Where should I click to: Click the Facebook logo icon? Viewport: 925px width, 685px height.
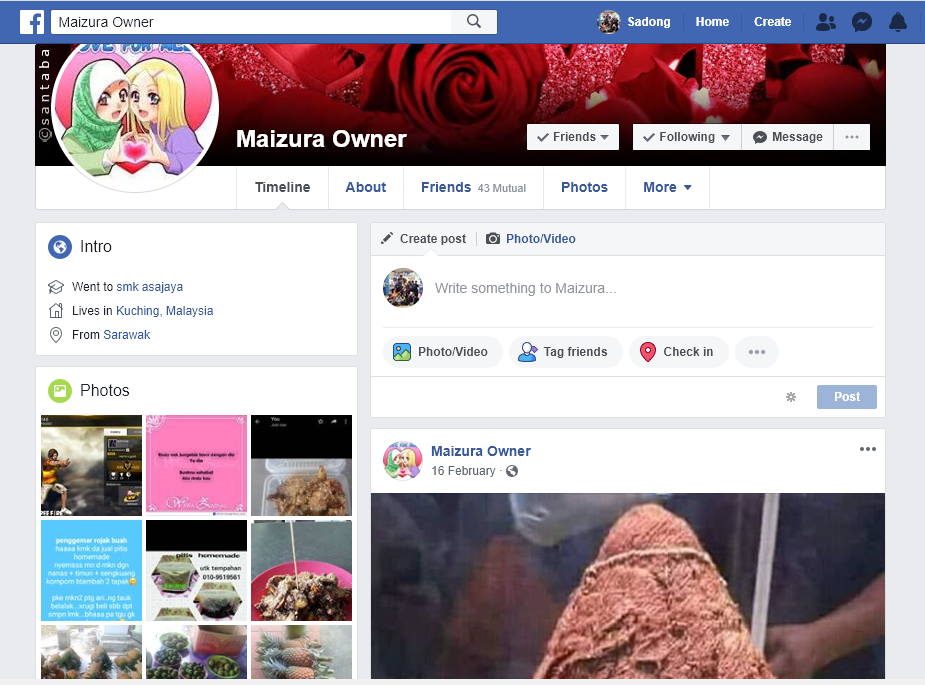31,22
